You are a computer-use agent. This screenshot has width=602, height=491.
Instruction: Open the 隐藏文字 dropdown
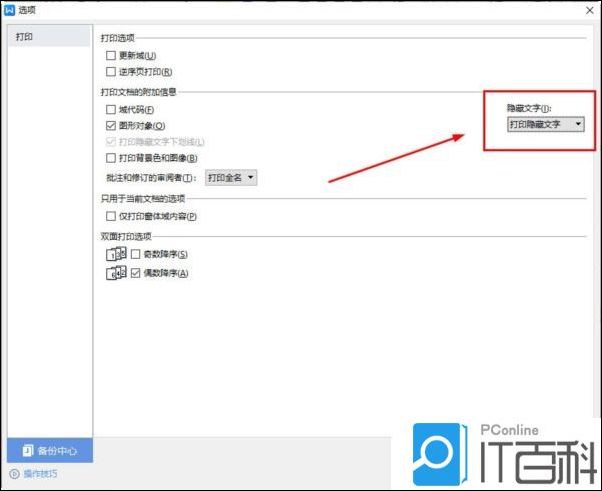(546, 124)
